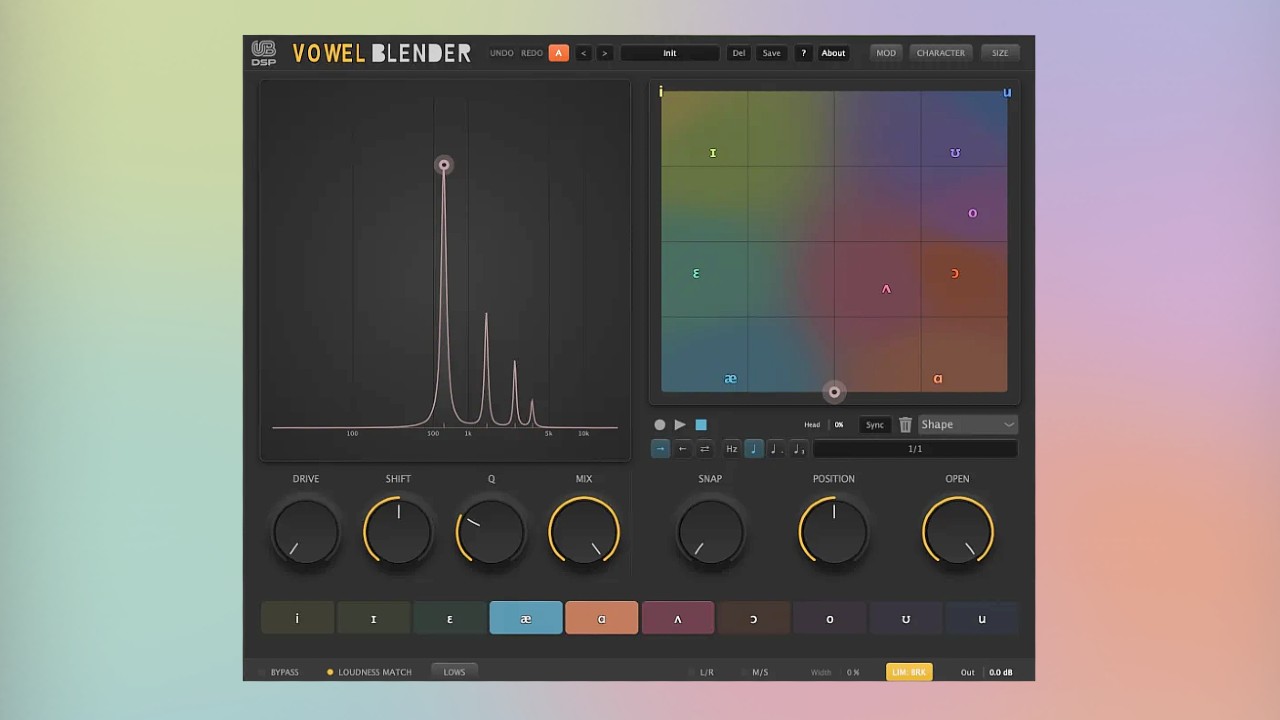This screenshot has width=1280, height=720.
Task: Go to previous preset arrow
Action: click(584, 53)
